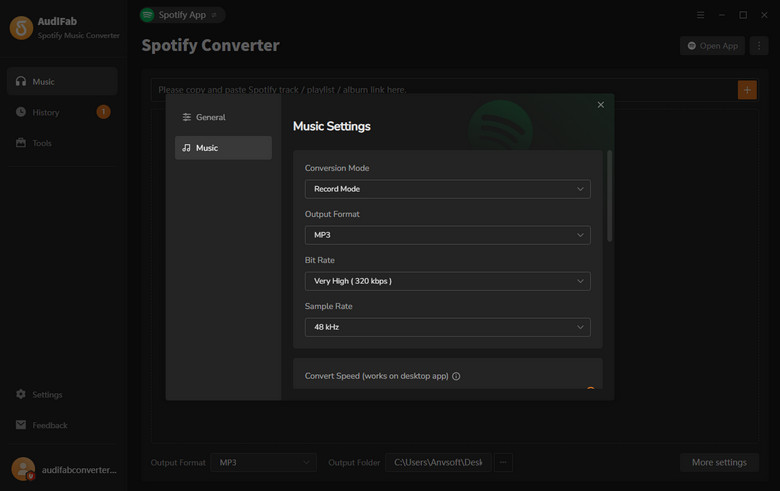
Task: Open Music in the left sidebar
Action: [62, 81]
